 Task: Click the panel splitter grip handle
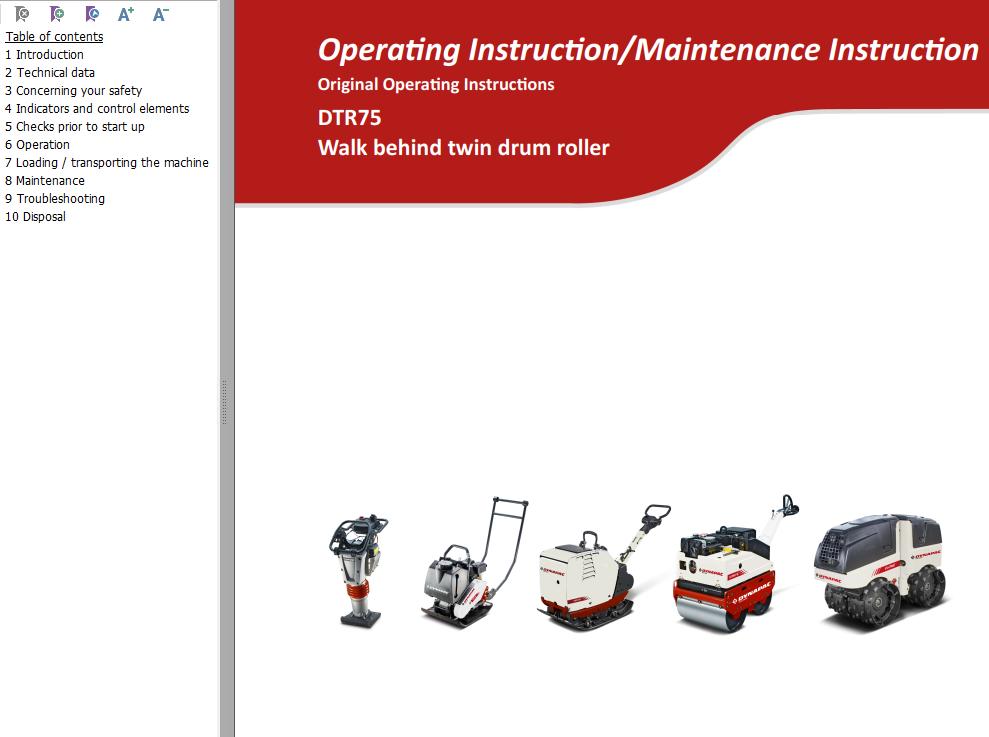pyautogui.click(x=224, y=401)
